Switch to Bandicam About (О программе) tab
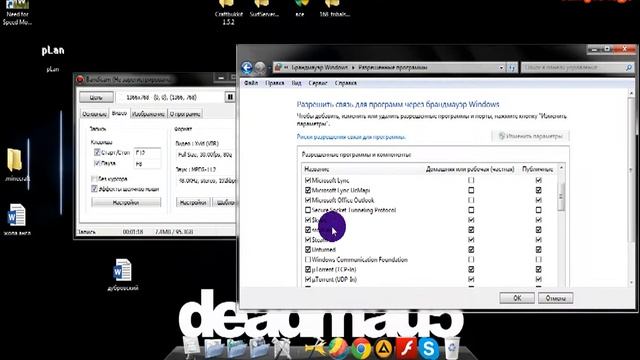This screenshot has width=640, height=360. pos(185,114)
